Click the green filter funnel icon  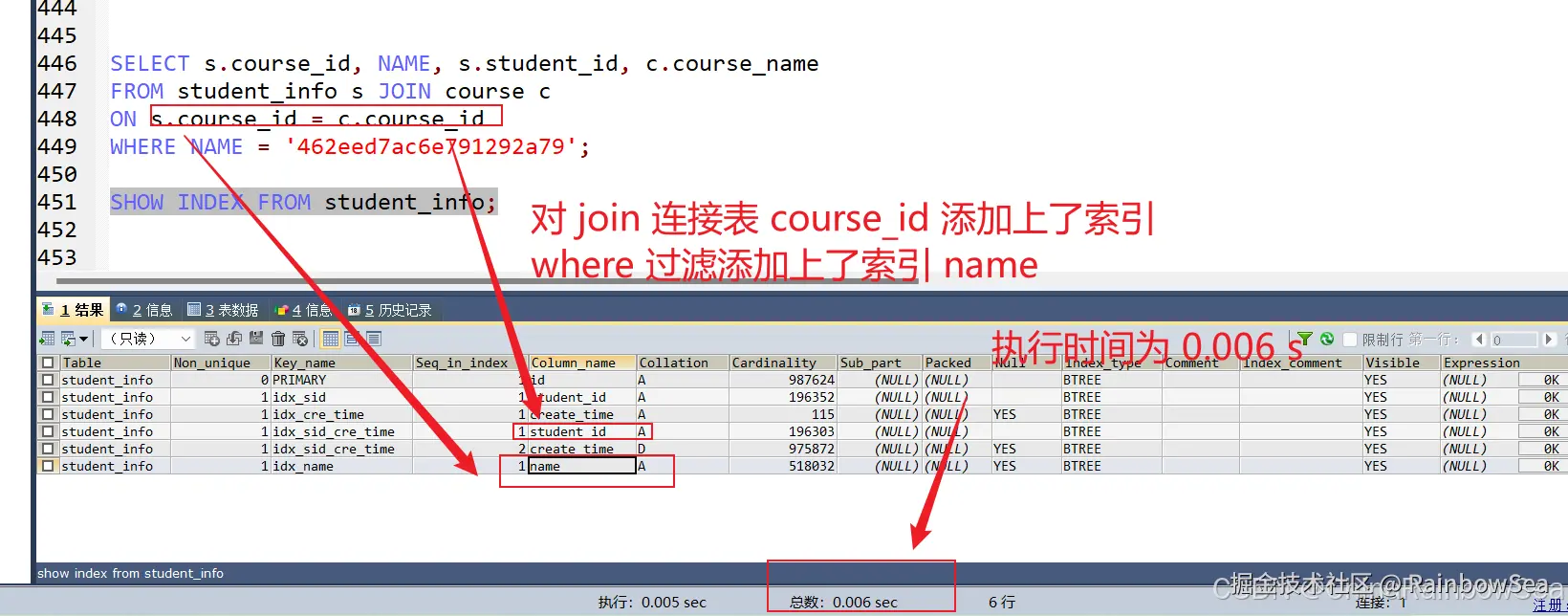(1305, 339)
